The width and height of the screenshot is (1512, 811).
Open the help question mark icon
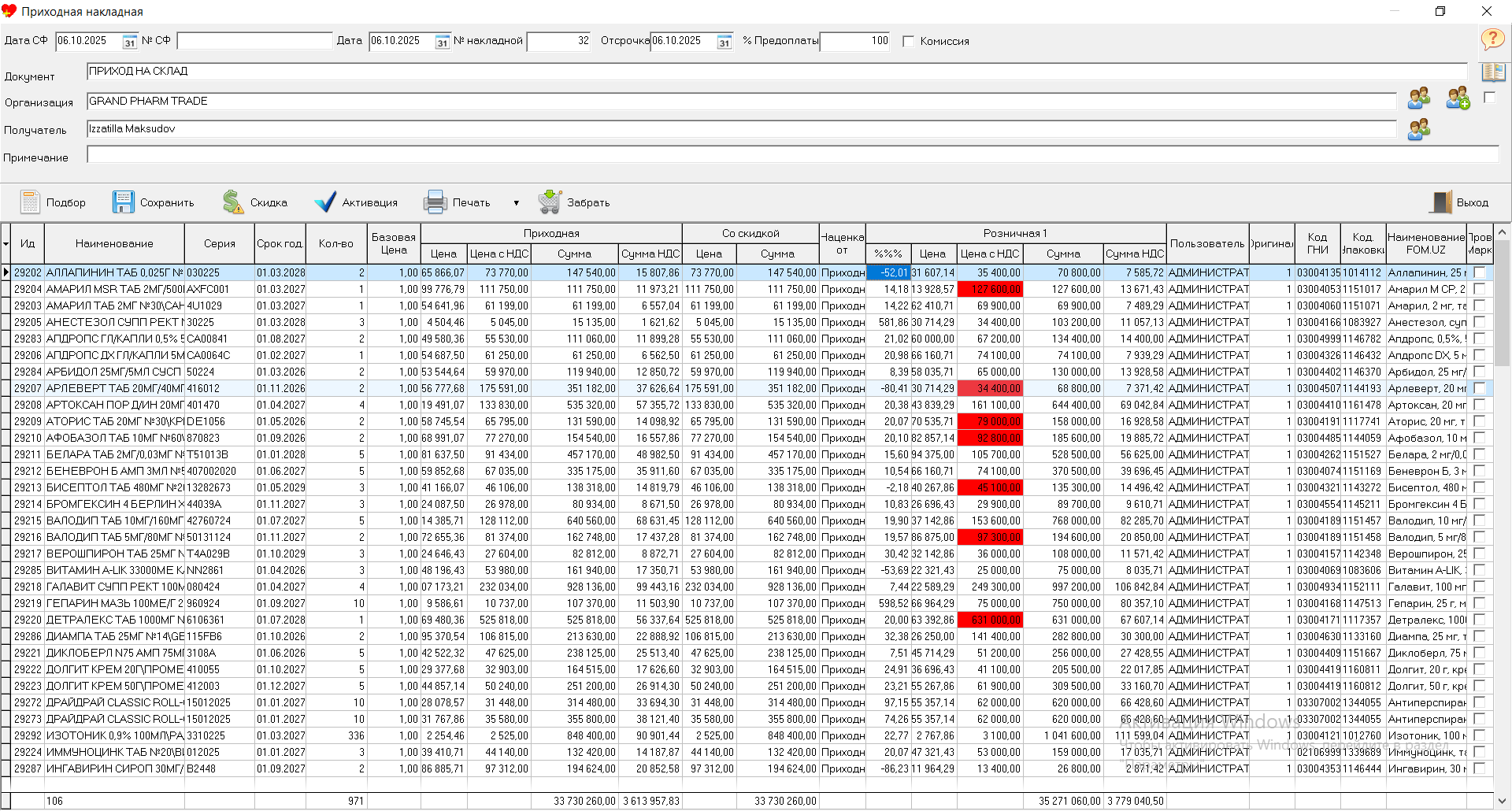click(1492, 39)
